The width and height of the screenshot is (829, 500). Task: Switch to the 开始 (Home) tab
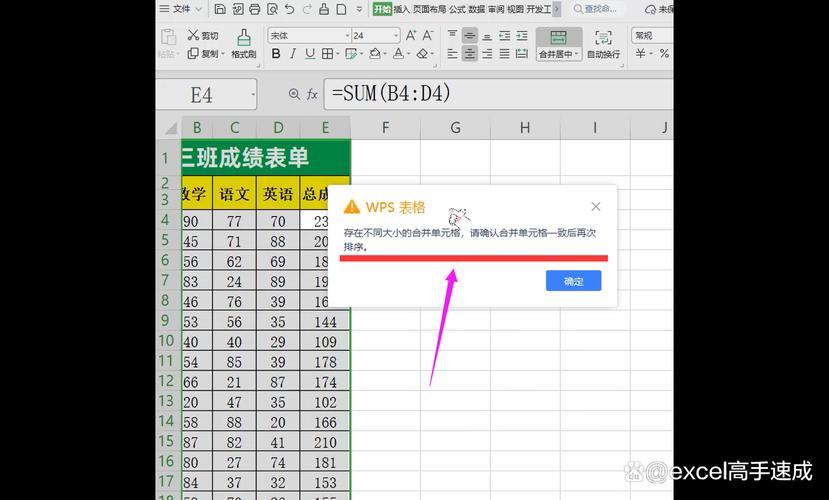click(382, 9)
